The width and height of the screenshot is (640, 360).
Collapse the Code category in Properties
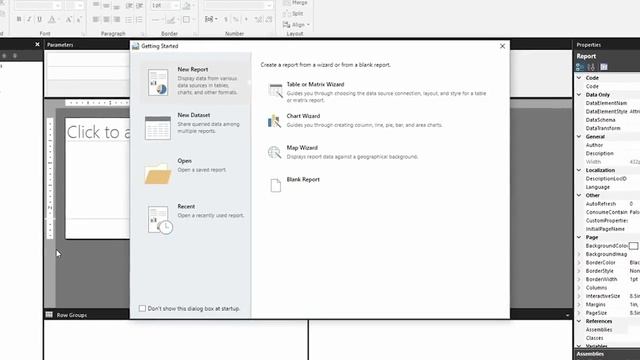[579, 78]
